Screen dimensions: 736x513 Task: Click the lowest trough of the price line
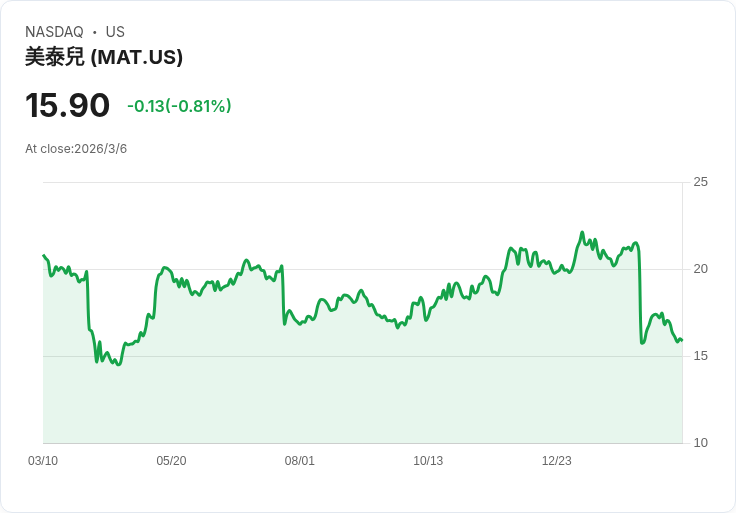119,365
